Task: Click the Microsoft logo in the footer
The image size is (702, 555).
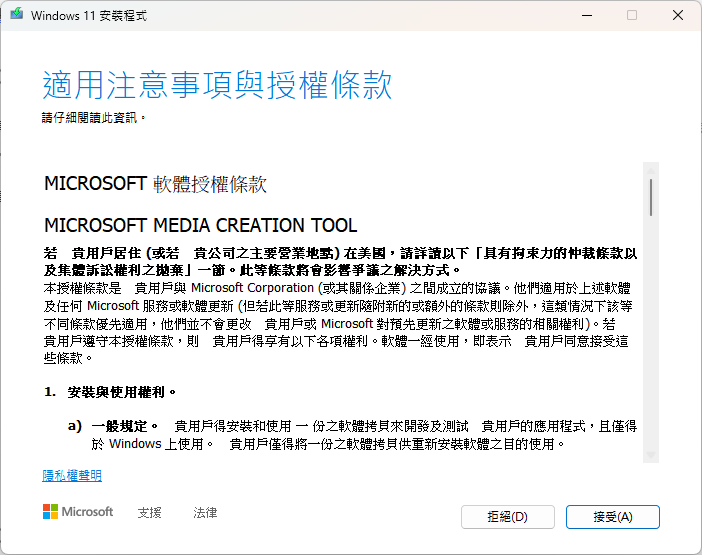Action: 78,512
